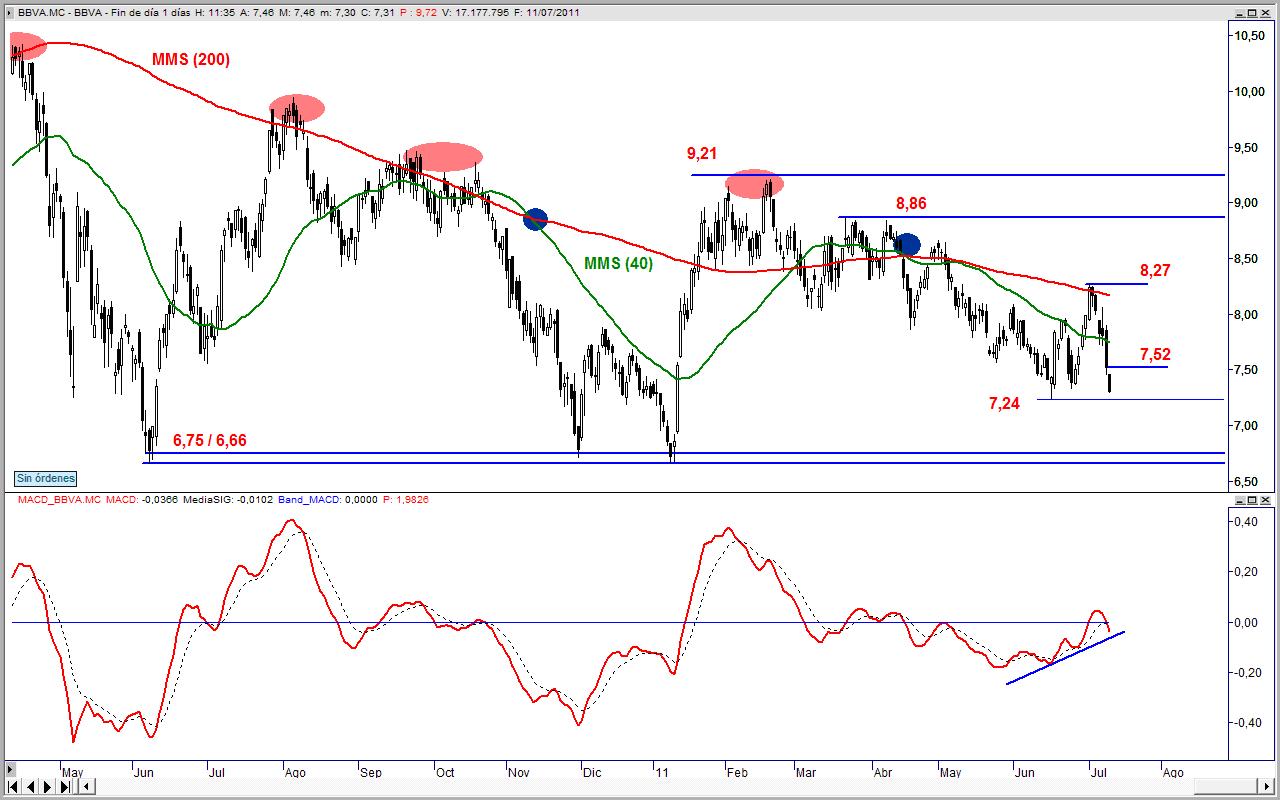This screenshot has width=1280, height=800.
Task: Click '10,50' on the price axis
Action: [x=1250, y=36]
